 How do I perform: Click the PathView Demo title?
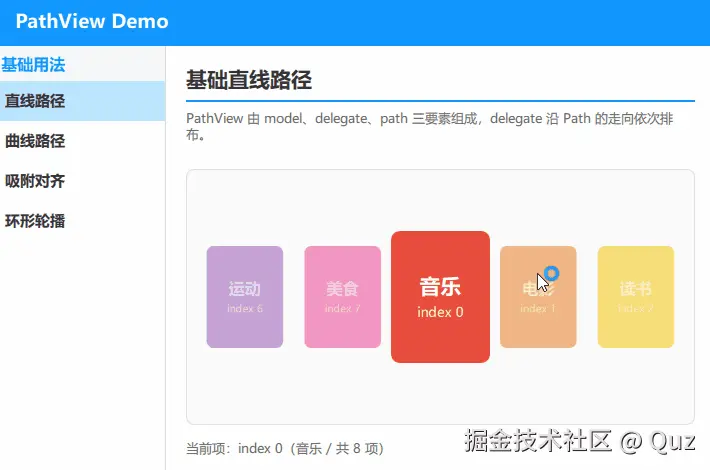point(92,21)
